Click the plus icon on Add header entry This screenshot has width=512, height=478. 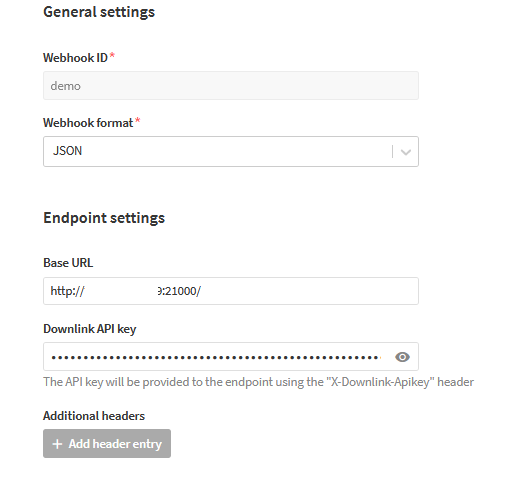pos(57,444)
